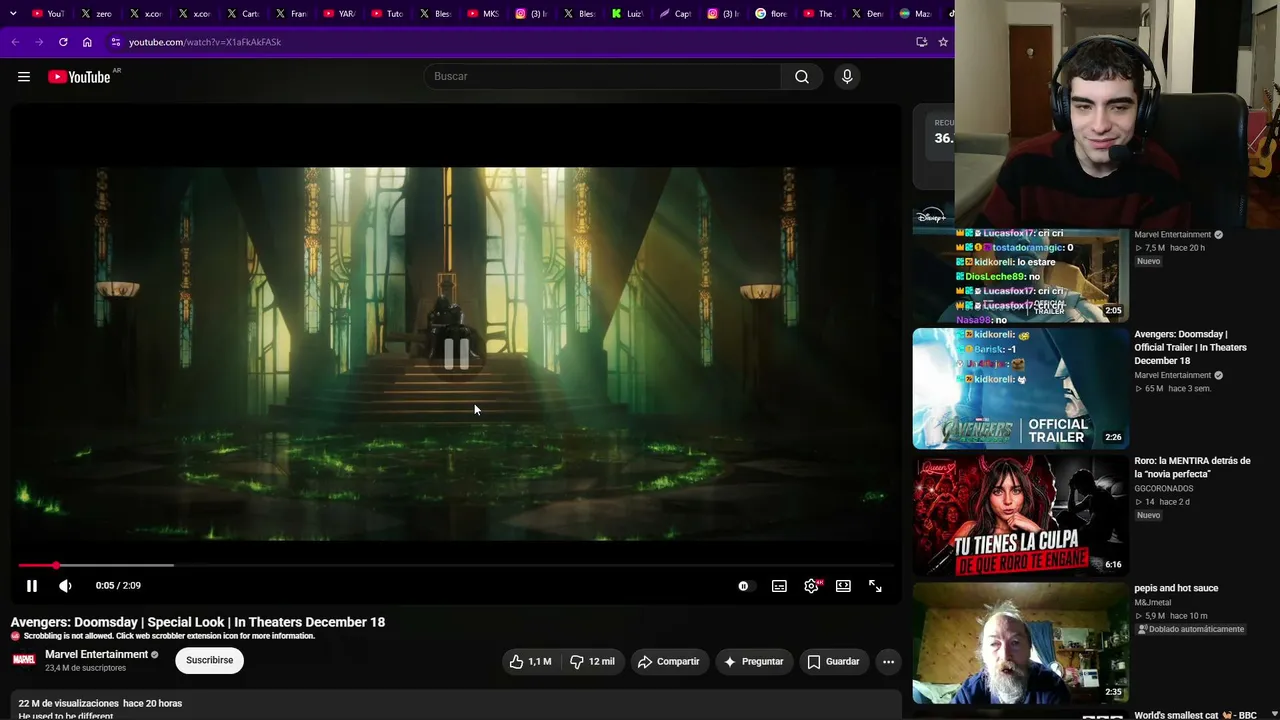Viewport: 1280px width, 720px height.
Task: Toggle the autoplay switch in the player
Action: [744, 586]
